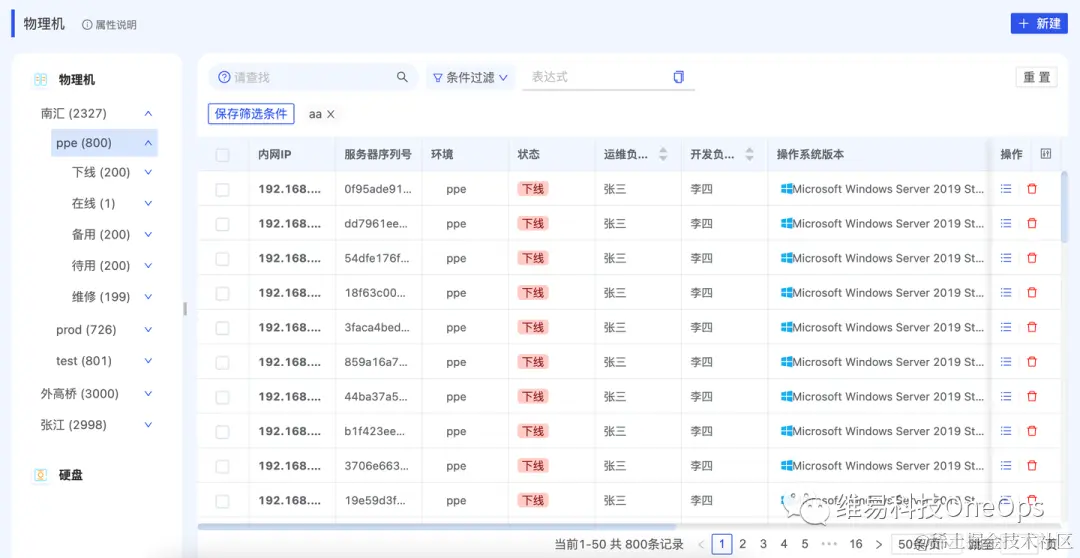Image resolution: width=1080 pixels, height=558 pixels.
Task: Go to page 16
Action: pos(856,544)
